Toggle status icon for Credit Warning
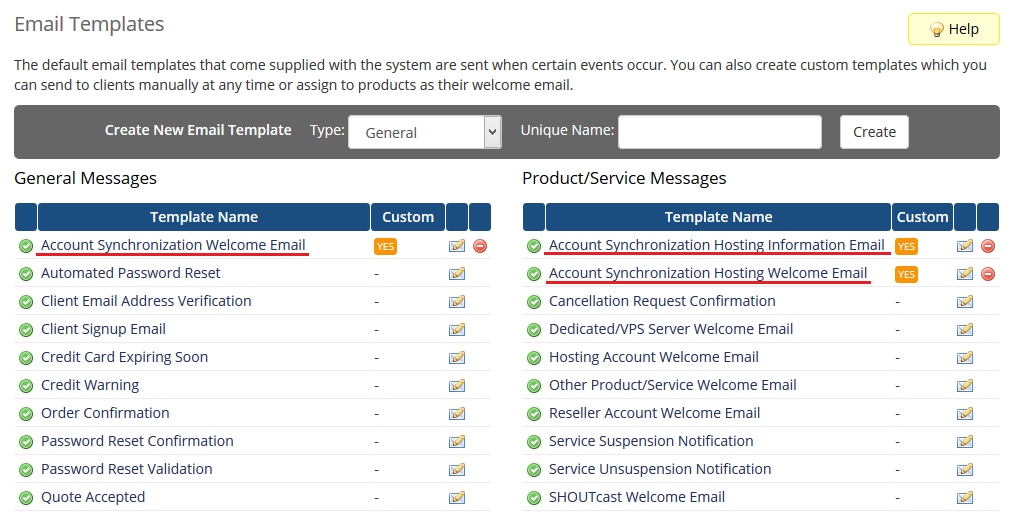Screen dimensions: 1014x515 [26, 386]
